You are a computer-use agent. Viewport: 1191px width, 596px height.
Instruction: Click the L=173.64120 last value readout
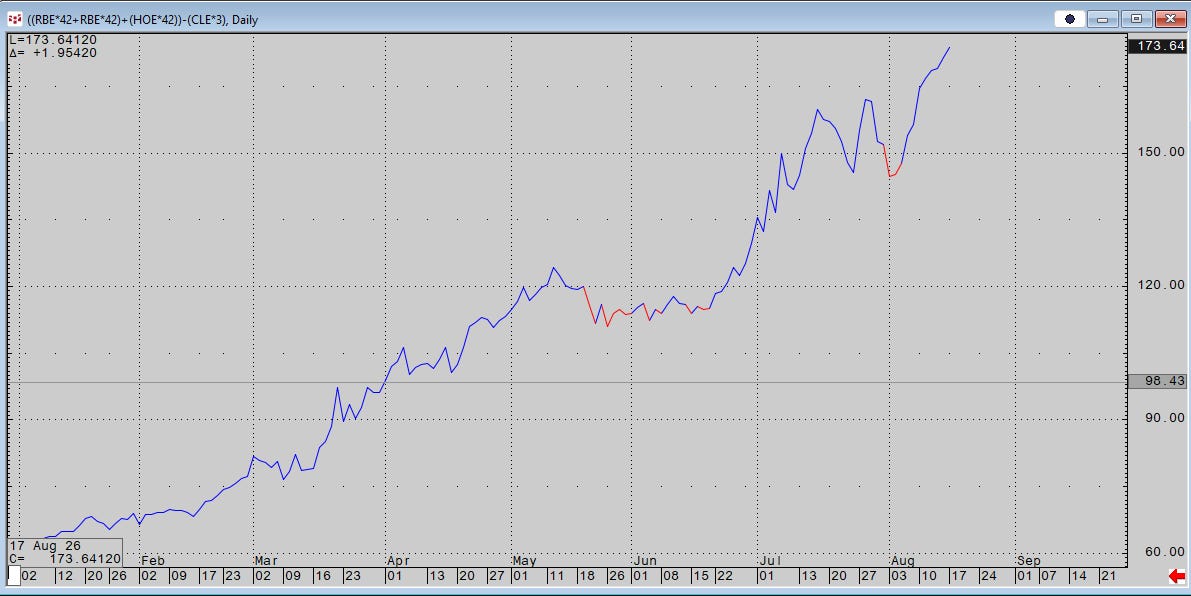[53, 40]
